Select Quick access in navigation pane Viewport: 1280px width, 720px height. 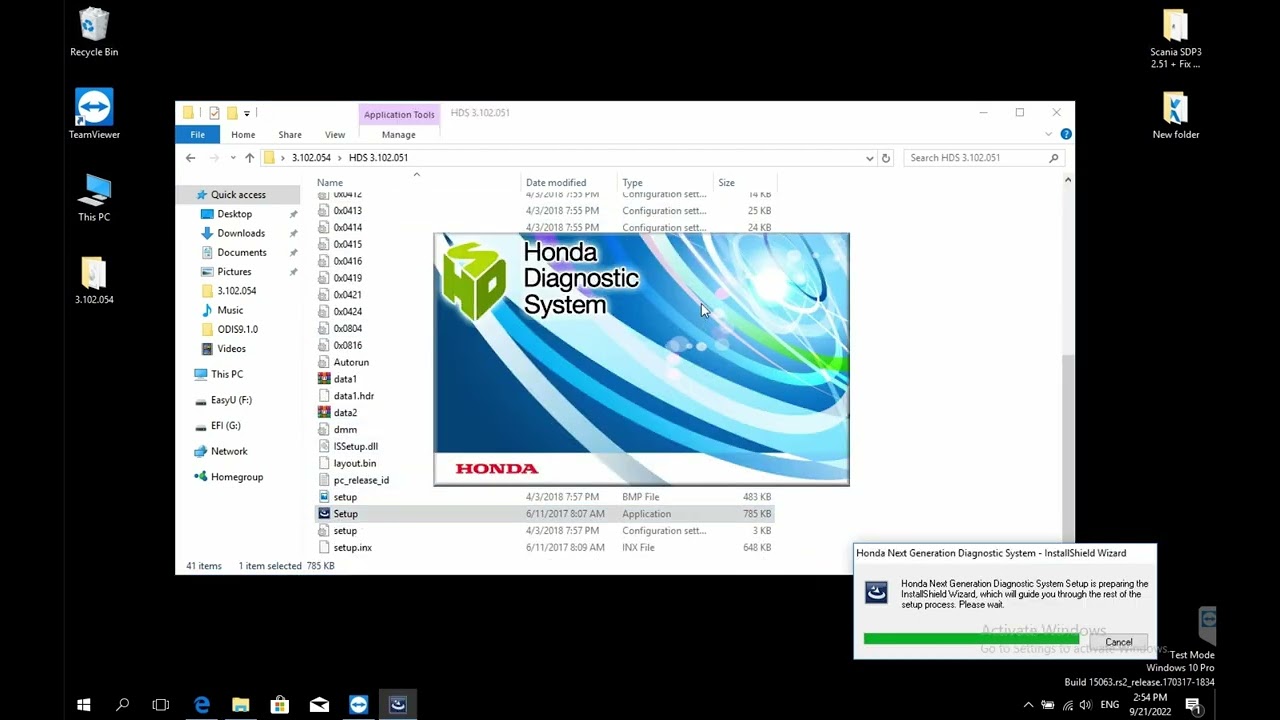(x=238, y=195)
